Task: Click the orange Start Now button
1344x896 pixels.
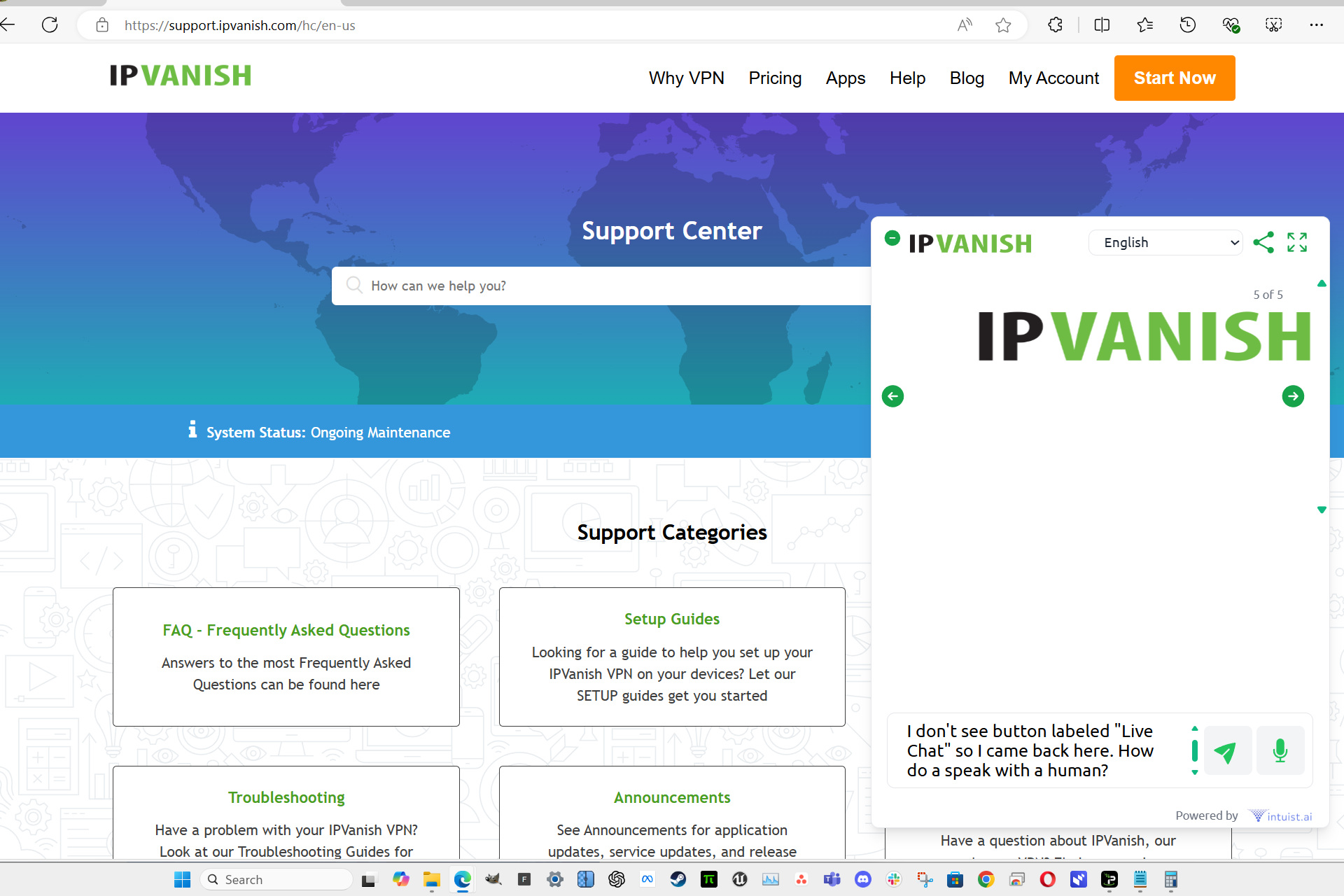Action: coord(1175,78)
